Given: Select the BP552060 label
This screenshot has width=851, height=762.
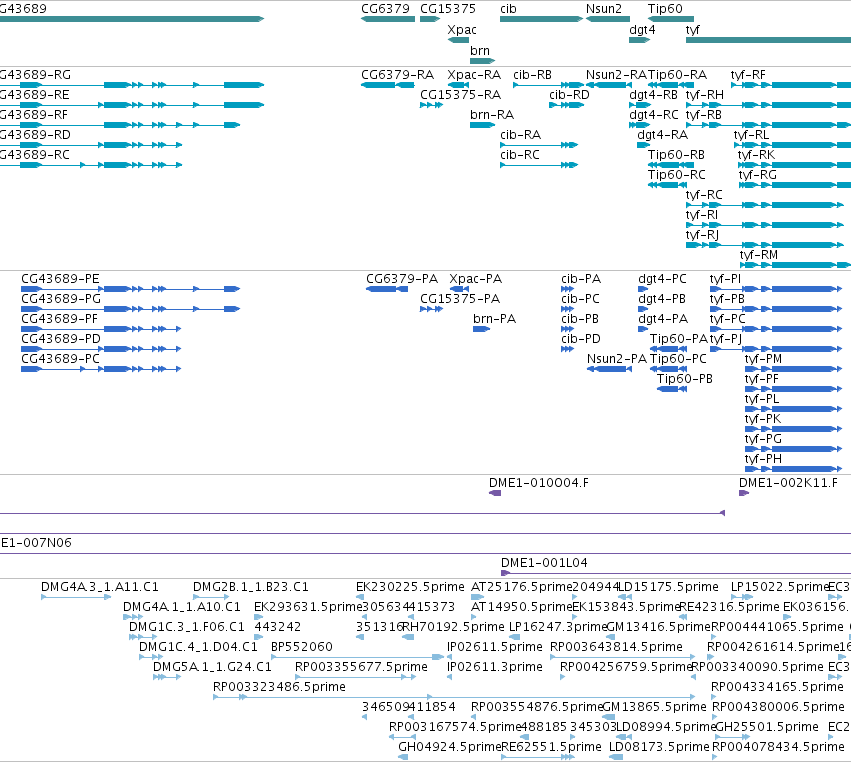Looking at the screenshot, I should 302,647.
